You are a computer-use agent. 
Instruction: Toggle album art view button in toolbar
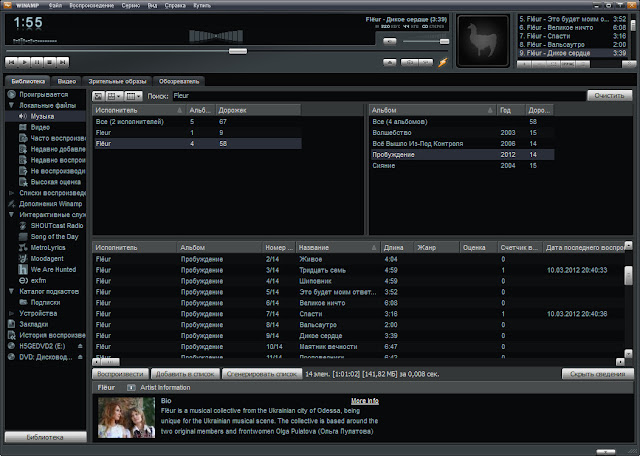pyautogui.click(x=98, y=96)
